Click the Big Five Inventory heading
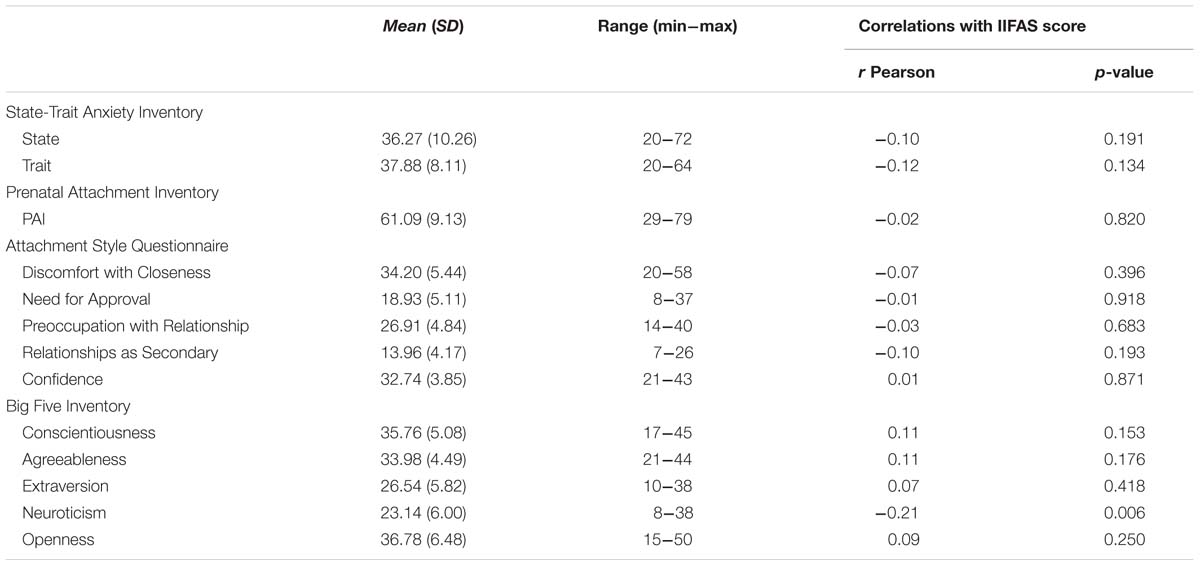Image resolution: width=1200 pixels, height=566 pixels. (66, 406)
